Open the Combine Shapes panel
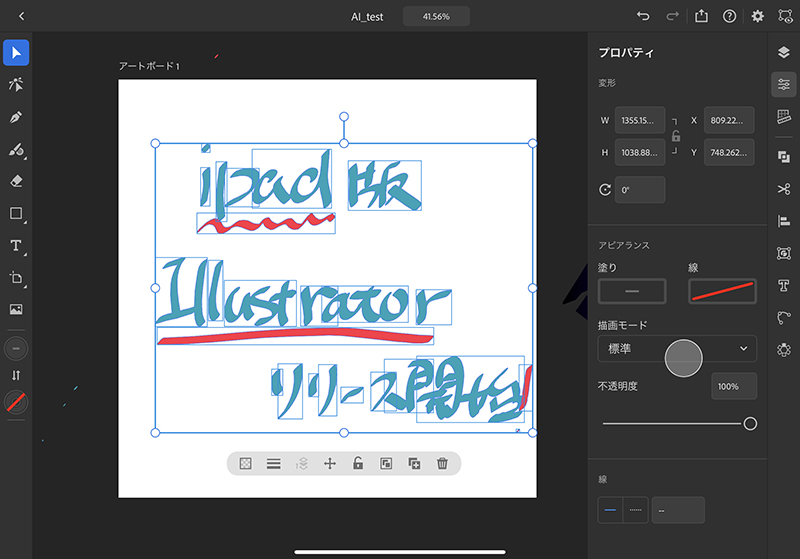800x559 pixels. 784,157
